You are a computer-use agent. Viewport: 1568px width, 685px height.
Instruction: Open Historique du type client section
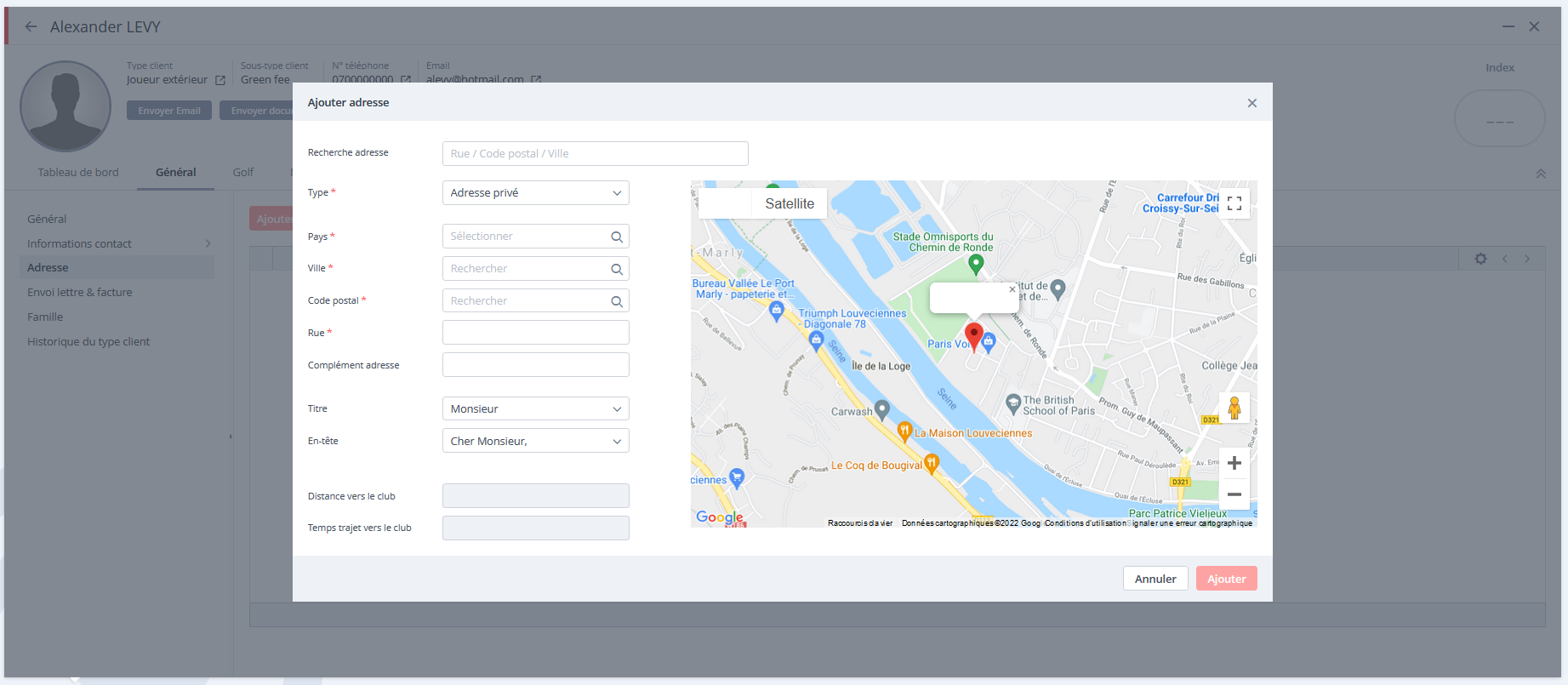coord(88,341)
